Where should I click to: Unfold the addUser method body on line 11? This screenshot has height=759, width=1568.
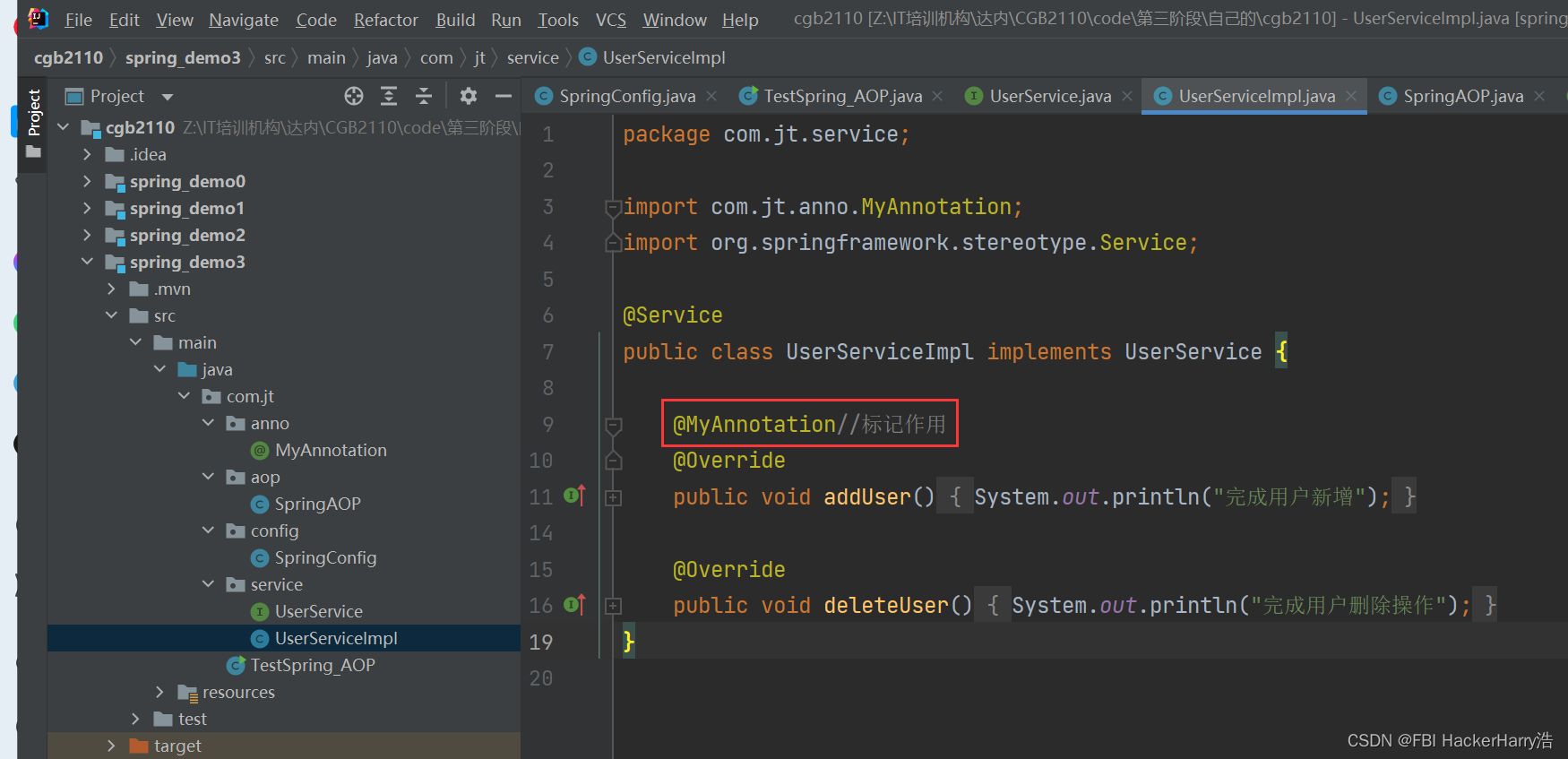tap(614, 497)
